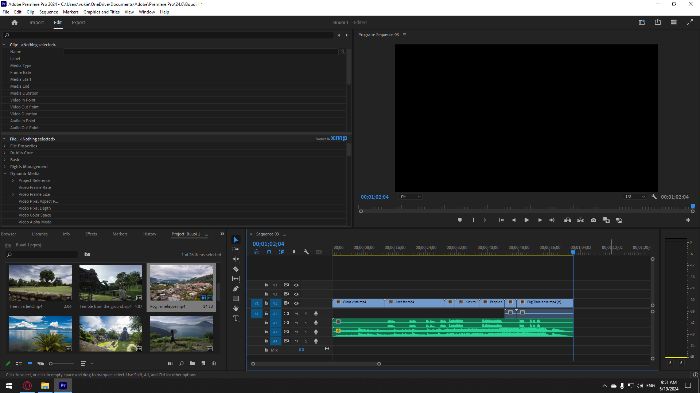Screen dimensions: 700x393
Task: Open Timeline display settings wrench
Action: coord(306,252)
